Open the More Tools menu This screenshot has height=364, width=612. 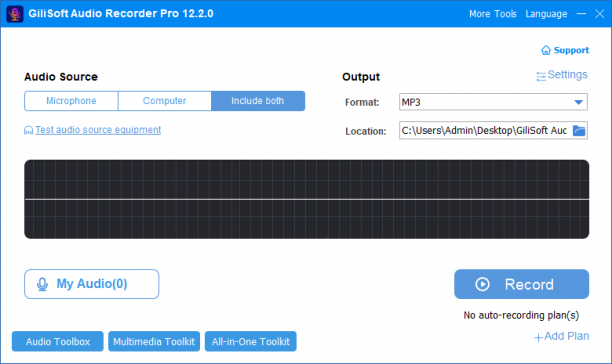[493, 14]
